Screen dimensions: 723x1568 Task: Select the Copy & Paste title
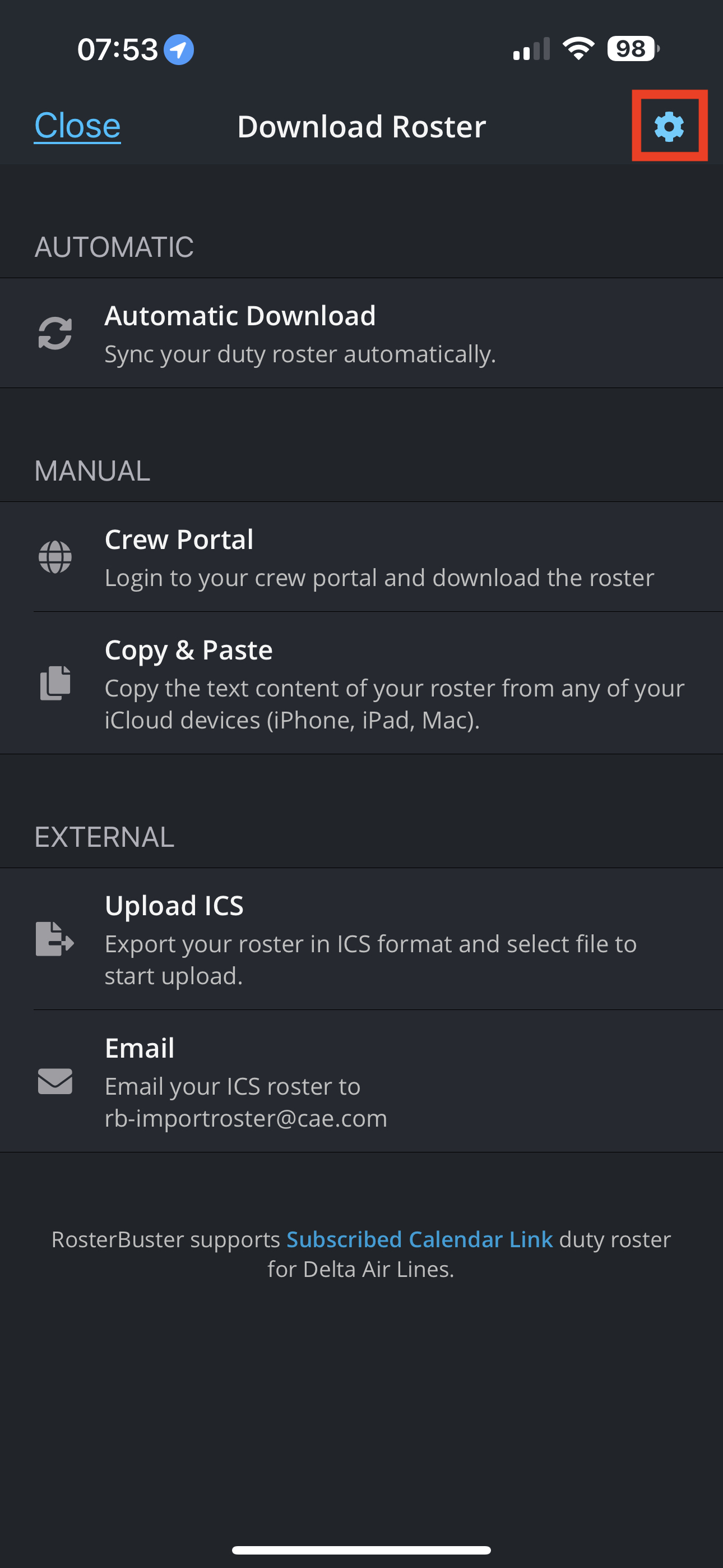point(189,650)
